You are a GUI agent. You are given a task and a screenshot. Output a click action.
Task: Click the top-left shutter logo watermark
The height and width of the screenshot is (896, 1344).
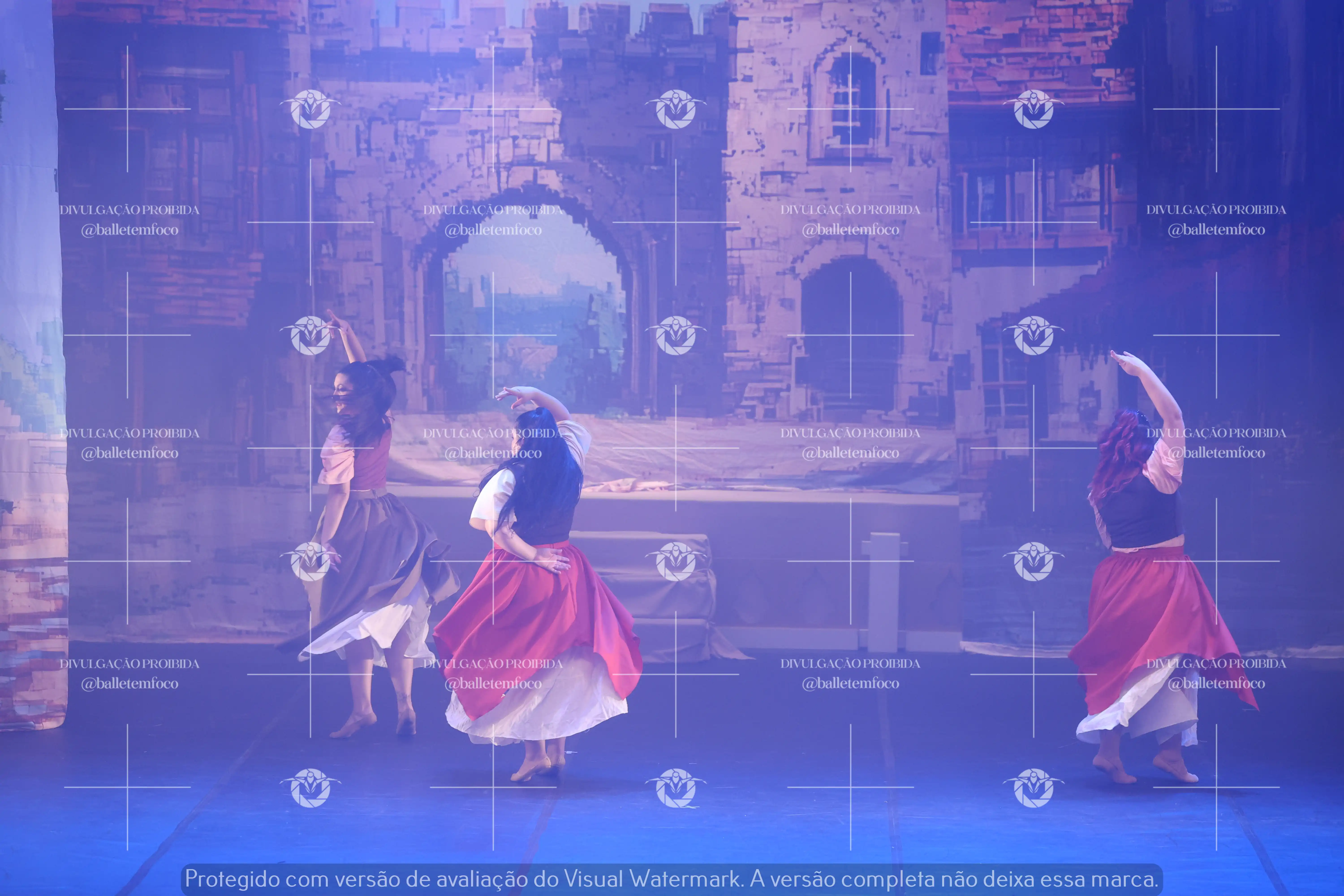point(310,109)
